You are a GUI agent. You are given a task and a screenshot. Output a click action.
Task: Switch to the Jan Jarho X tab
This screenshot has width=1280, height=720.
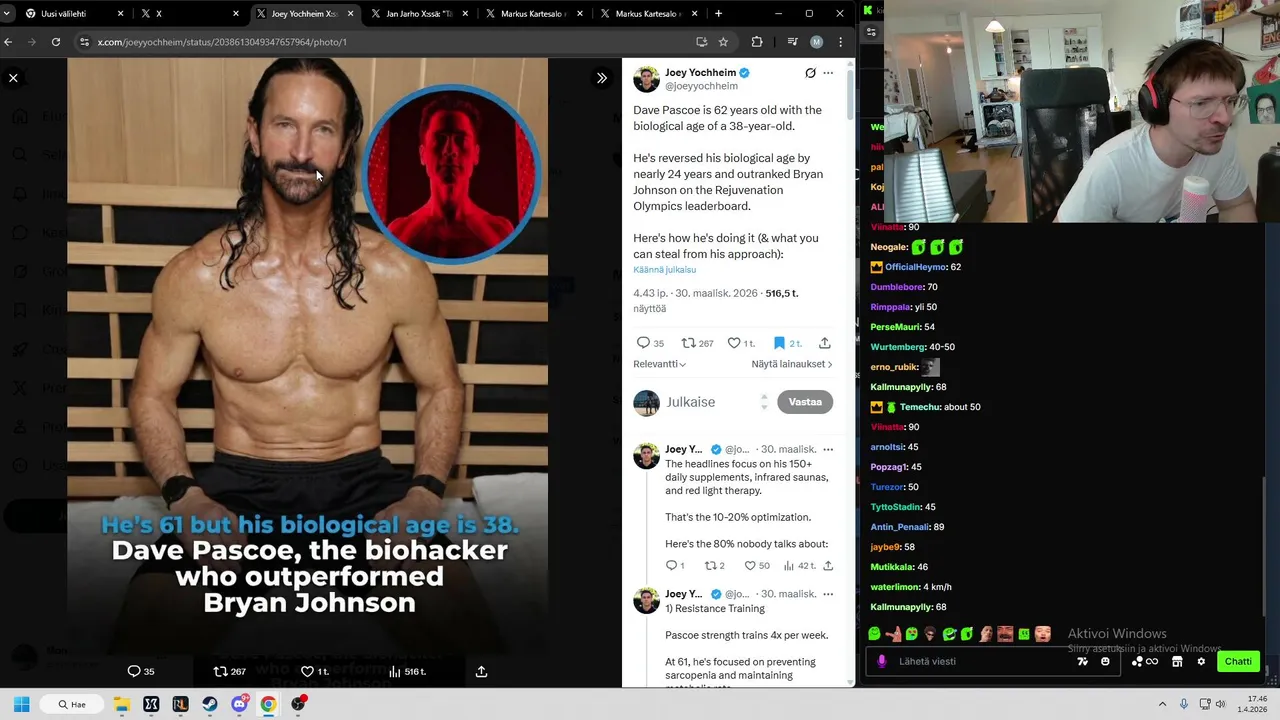tap(418, 14)
